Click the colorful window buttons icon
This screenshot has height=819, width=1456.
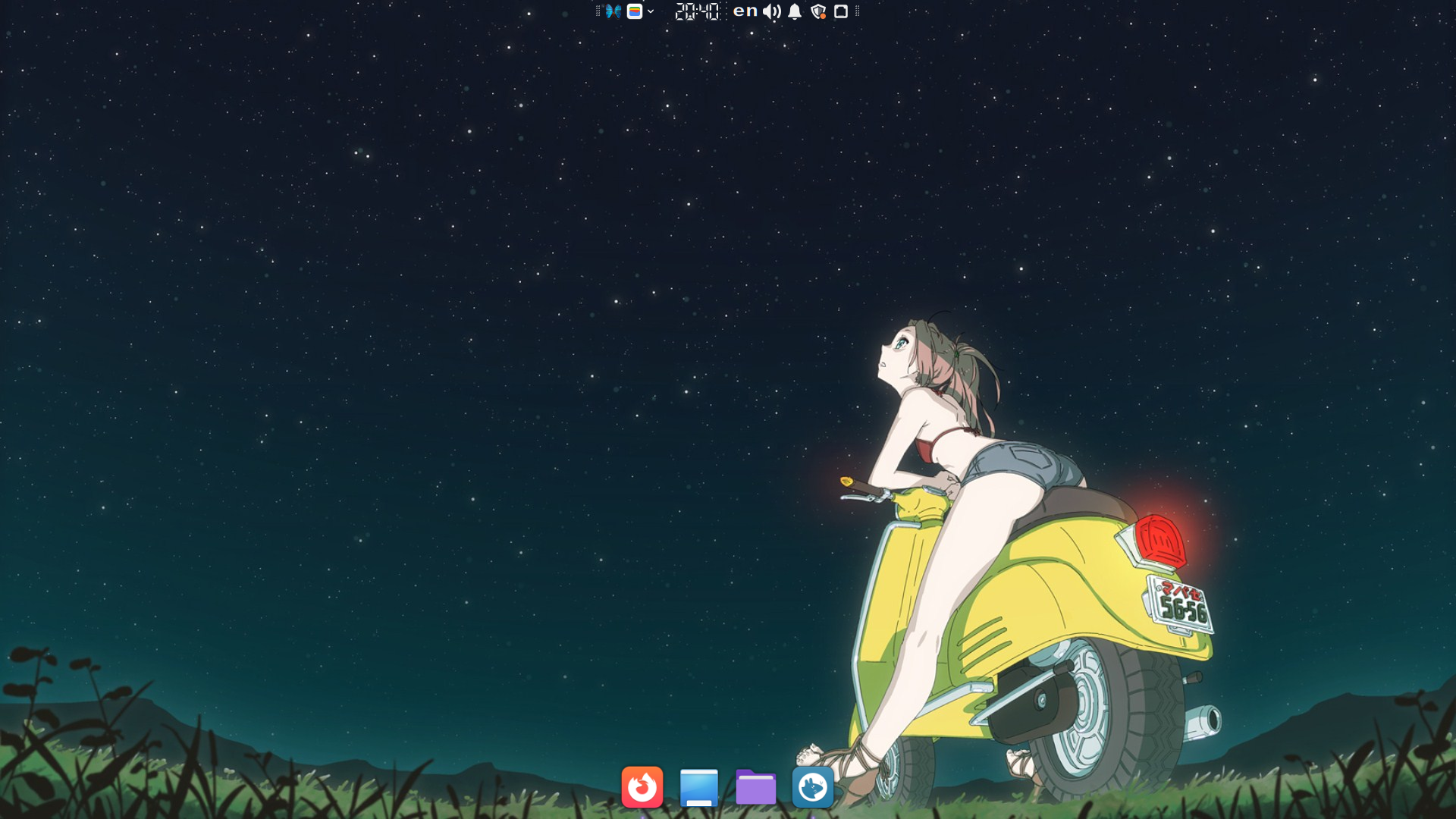click(635, 11)
